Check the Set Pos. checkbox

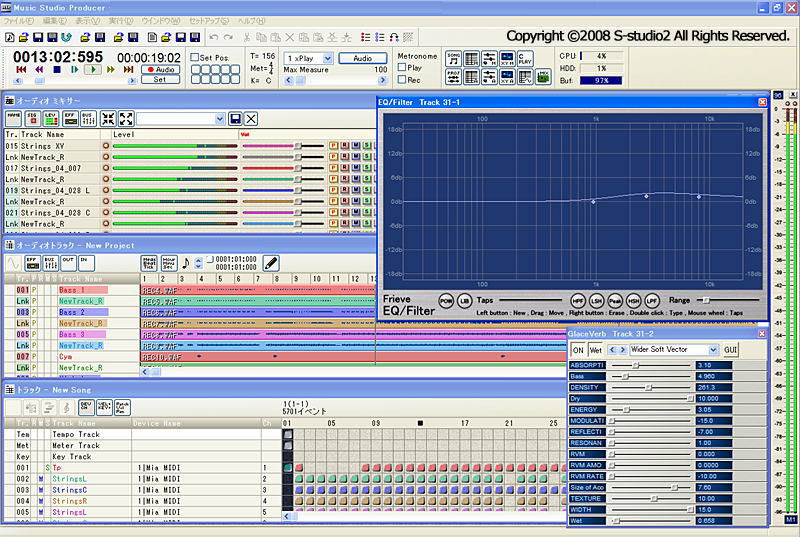click(x=194, y=57)
